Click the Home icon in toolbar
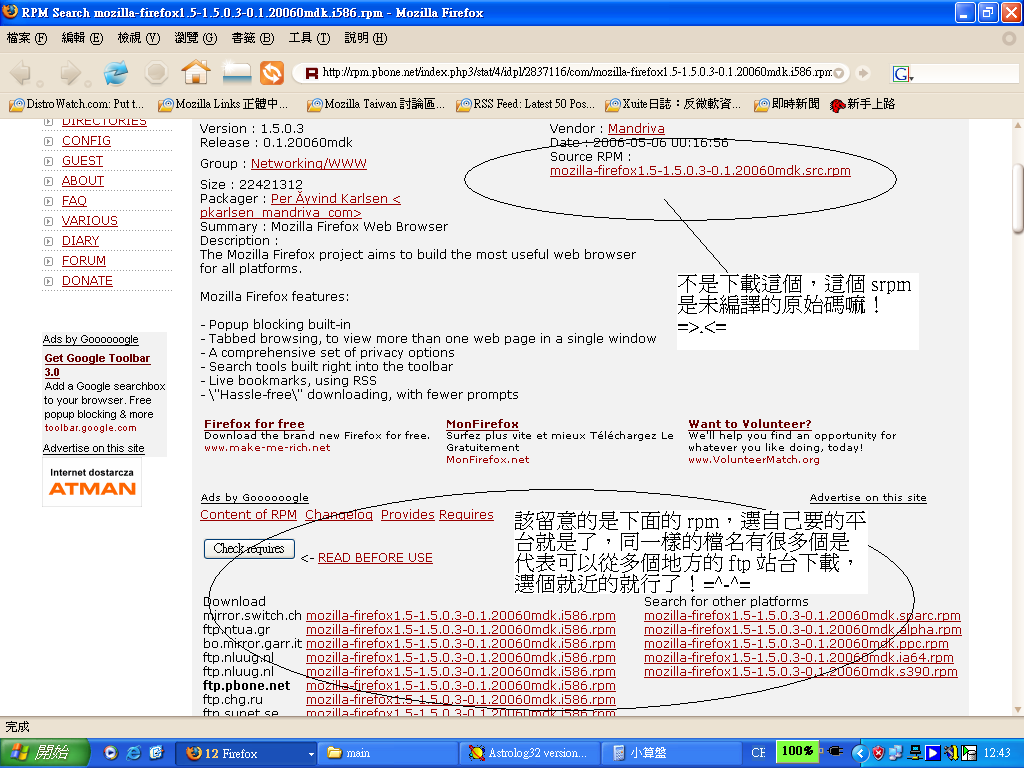The image size is (1024, 768). (x=196, y=73)
